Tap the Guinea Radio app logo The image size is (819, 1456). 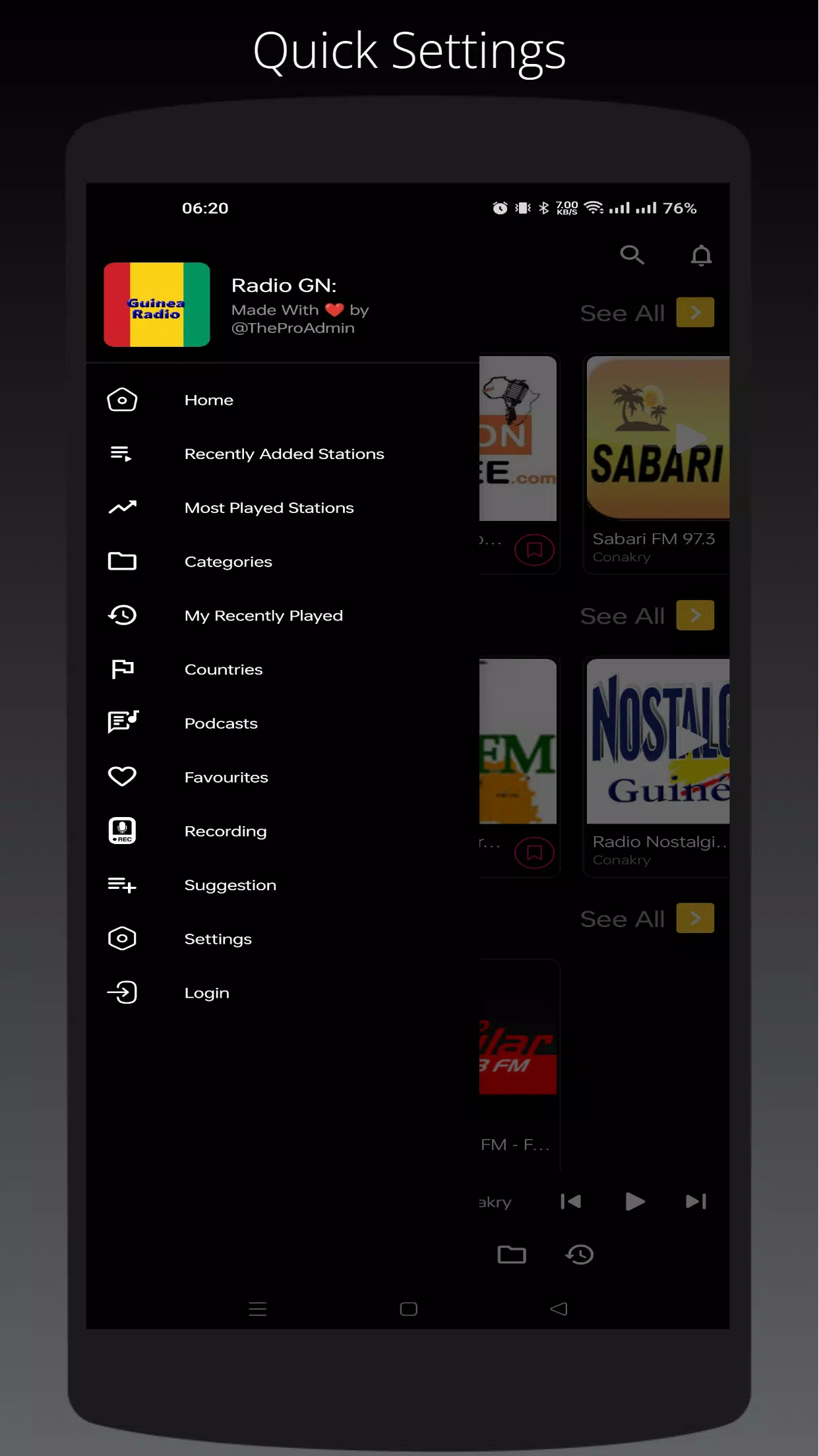[157, 305]
